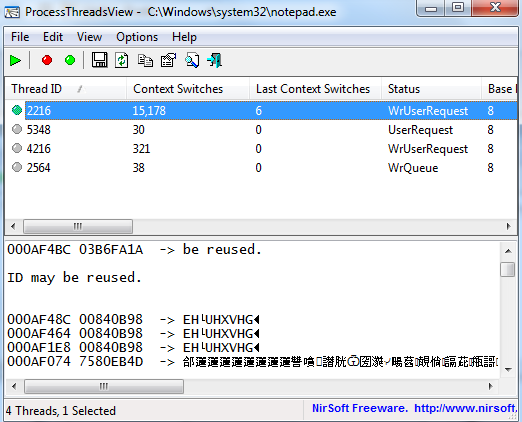Open the NirSoft Freeware website link
This screenshot has height=422, width=522.
(x=414, y=408)
